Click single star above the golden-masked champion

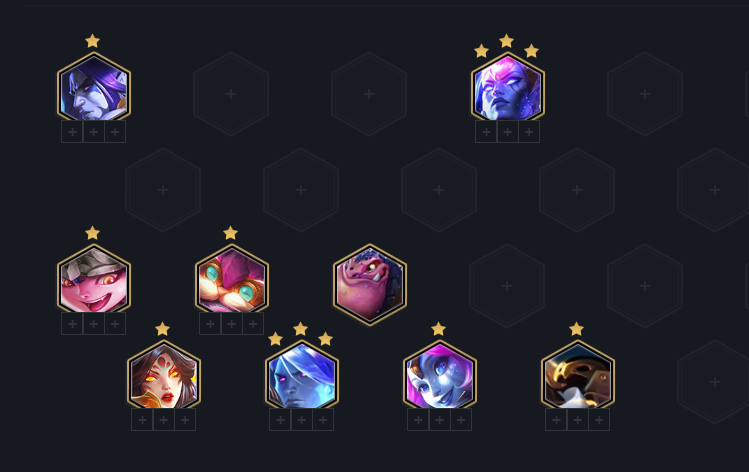click(x=577, y=329)
